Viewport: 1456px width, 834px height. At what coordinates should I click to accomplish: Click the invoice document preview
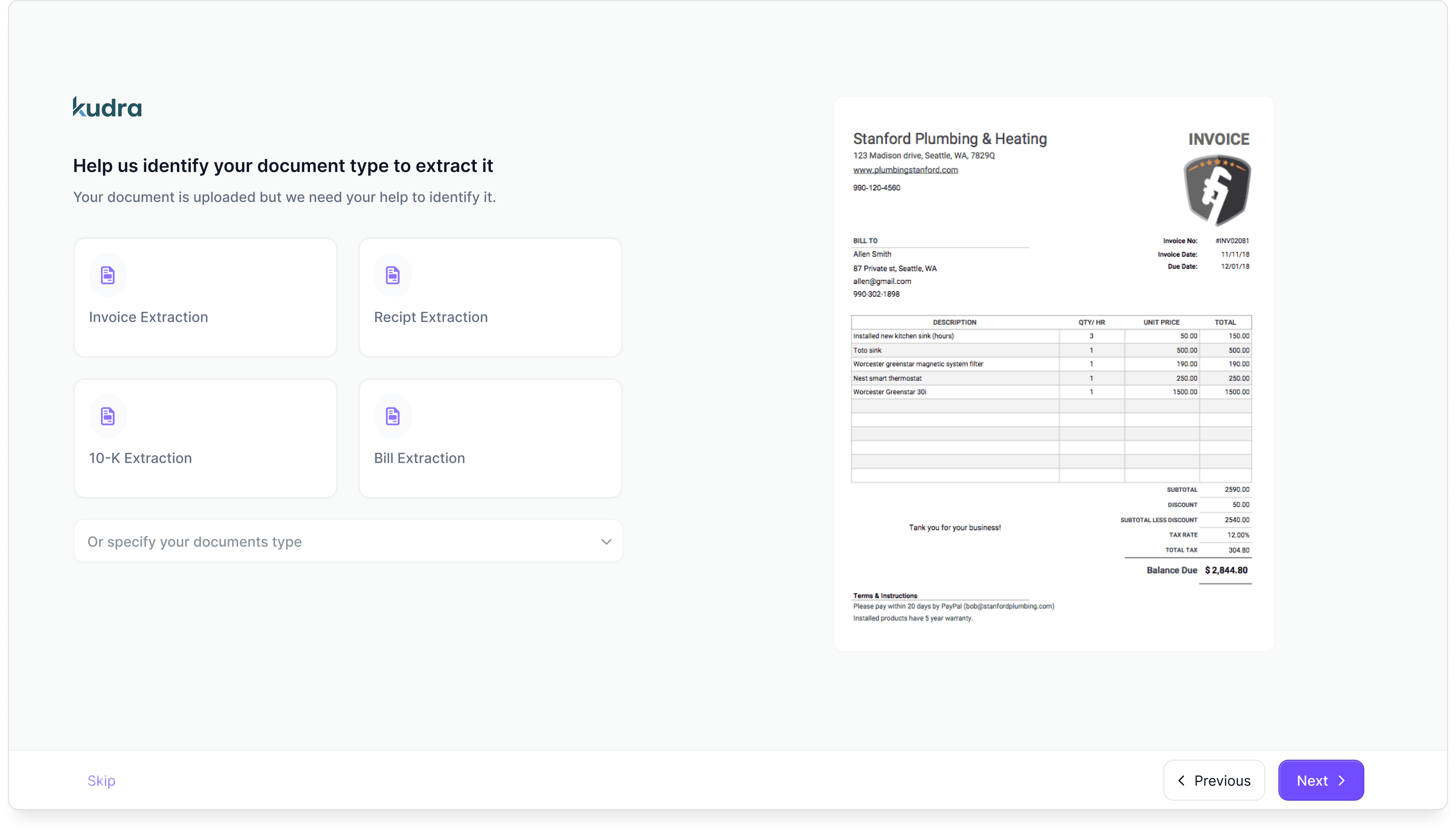point(1054,435)
